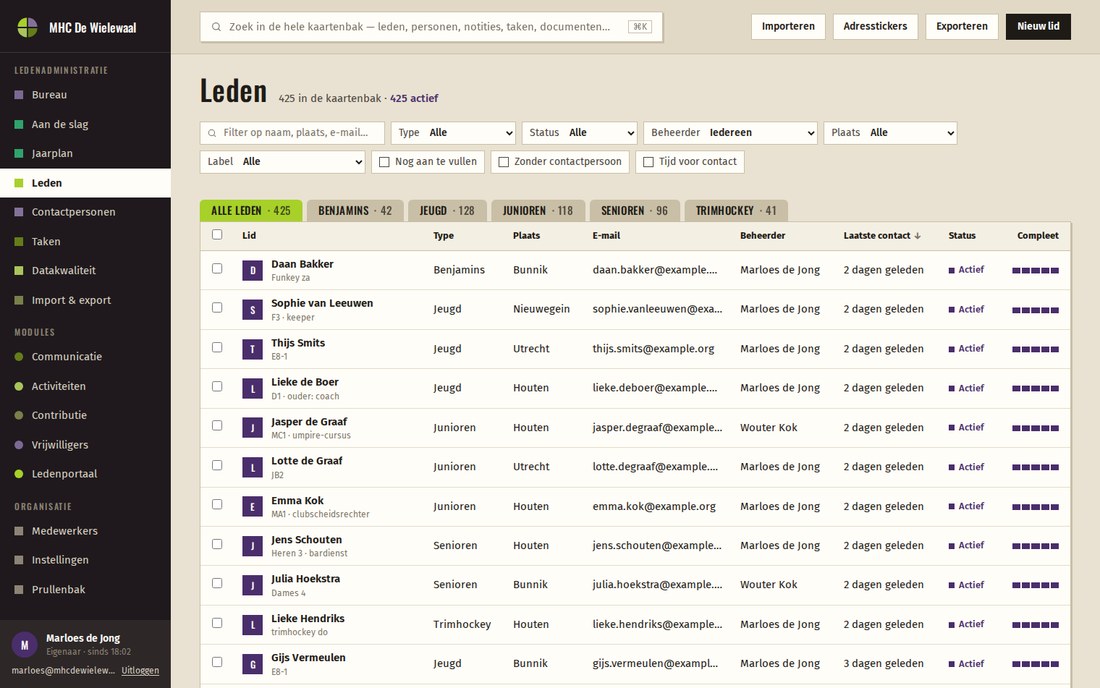Image resolution: width=1100 pixels, height=688 pixels.
Task: Click the Nieuw lid button
Action: pyautogui.click(x=1038, y=27)
